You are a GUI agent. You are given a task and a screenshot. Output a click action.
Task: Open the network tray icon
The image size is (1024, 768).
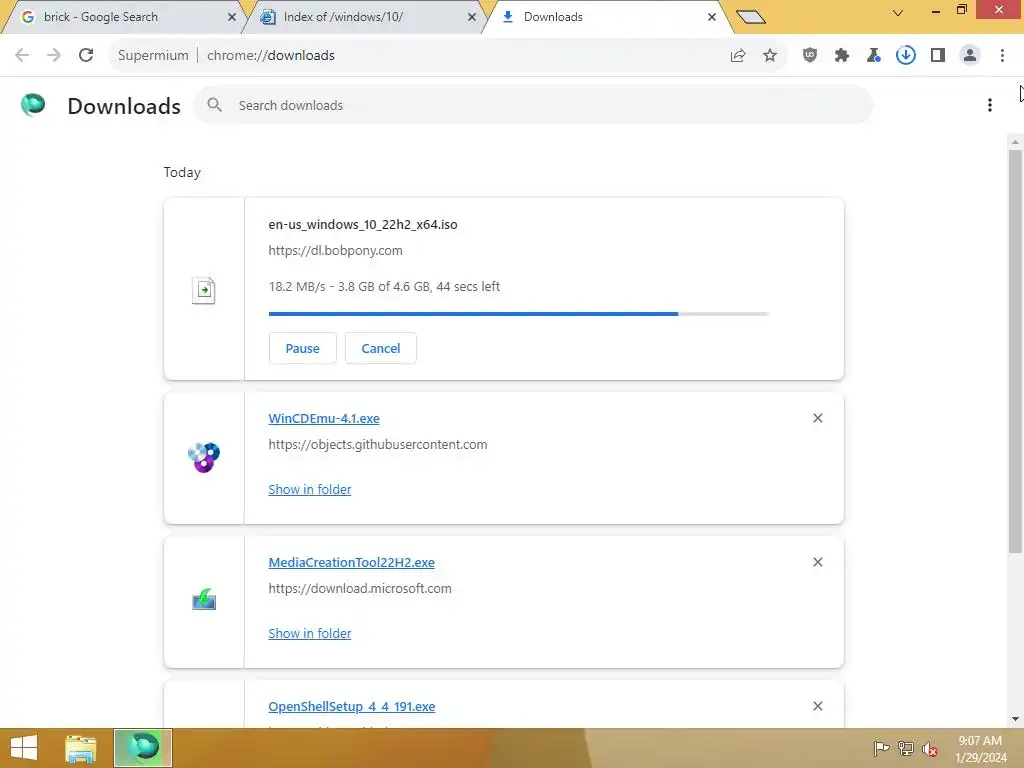click(906, 749)
